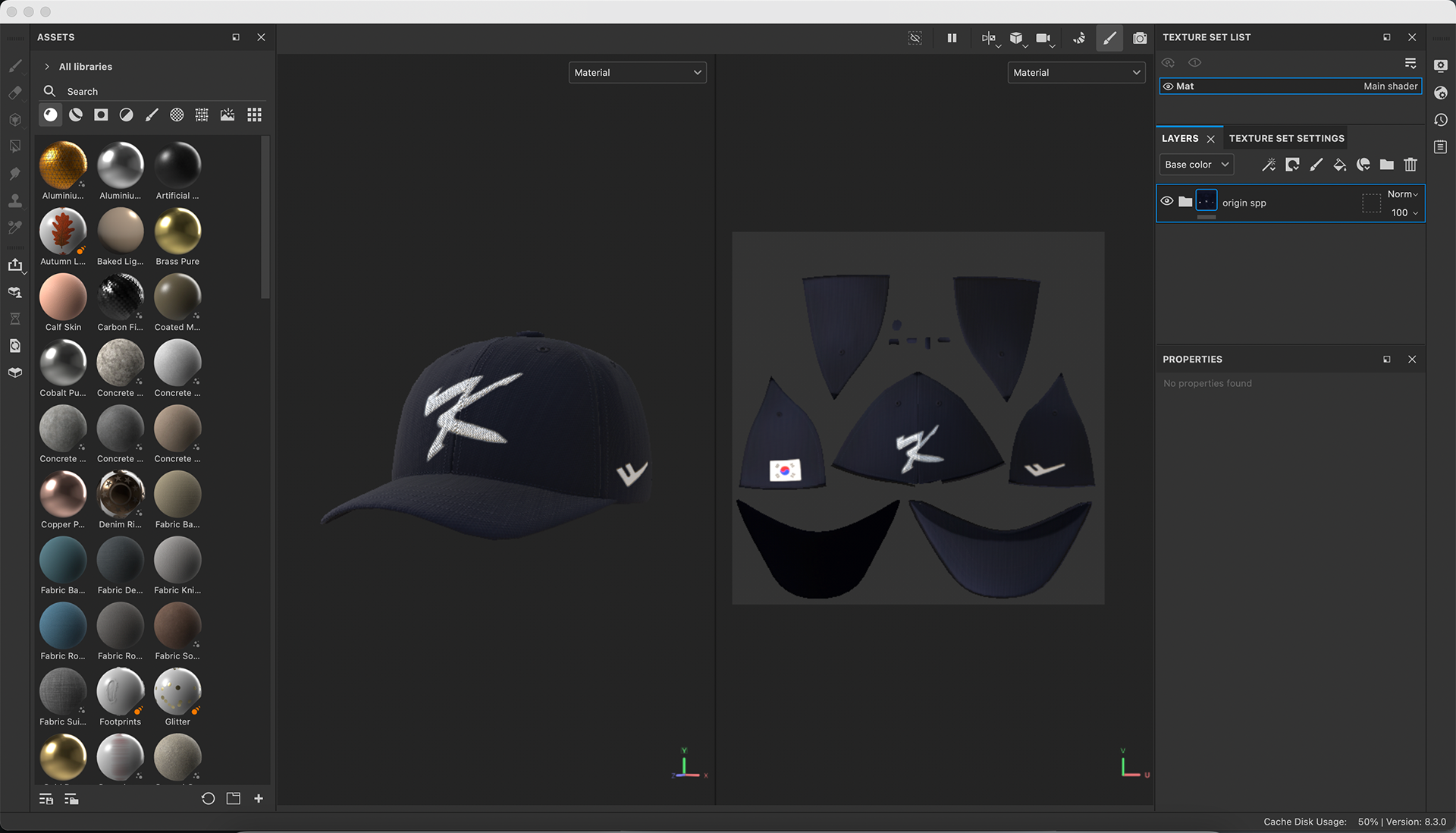
Task: Open Log icon on right dock
Action: [1441, 146]
